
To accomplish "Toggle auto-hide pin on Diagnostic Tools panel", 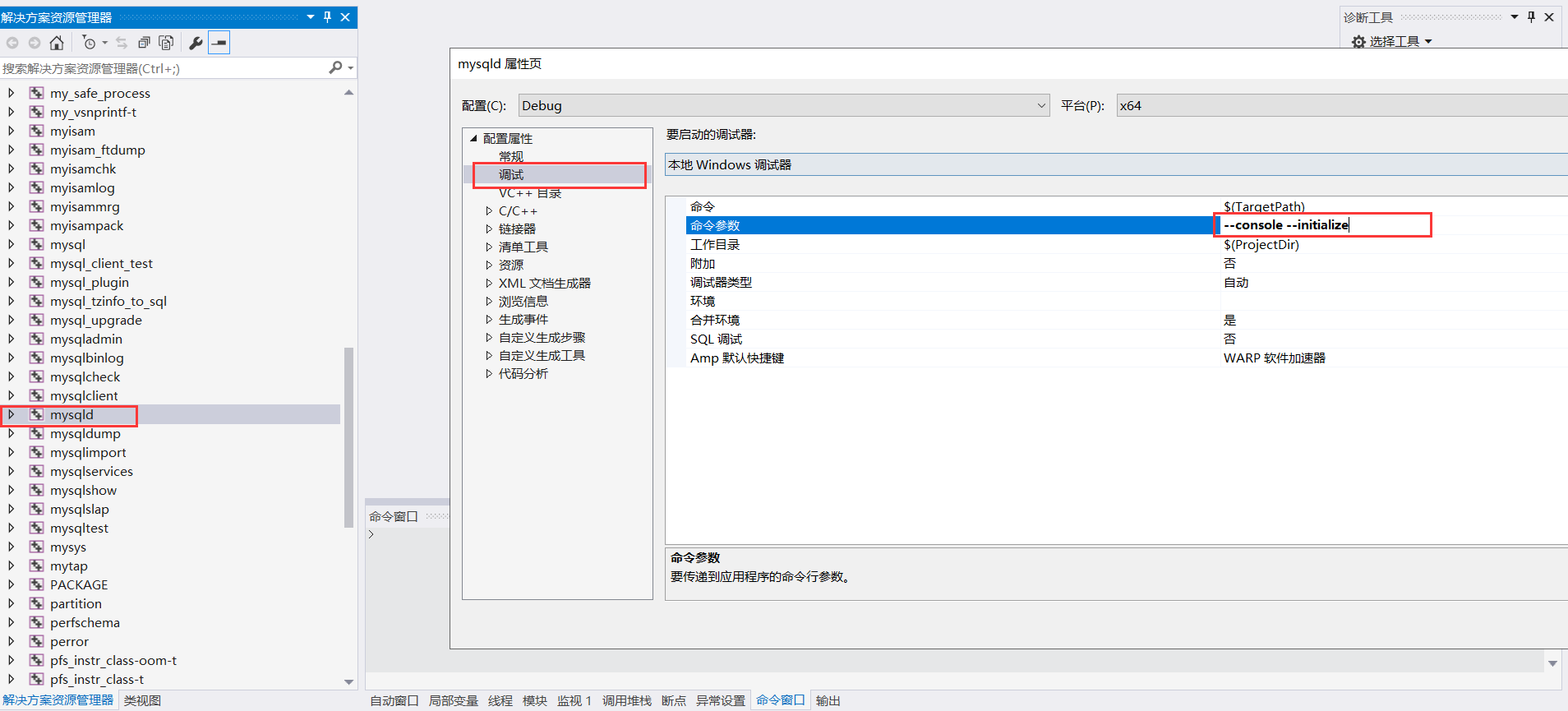I will (1531, 16).
